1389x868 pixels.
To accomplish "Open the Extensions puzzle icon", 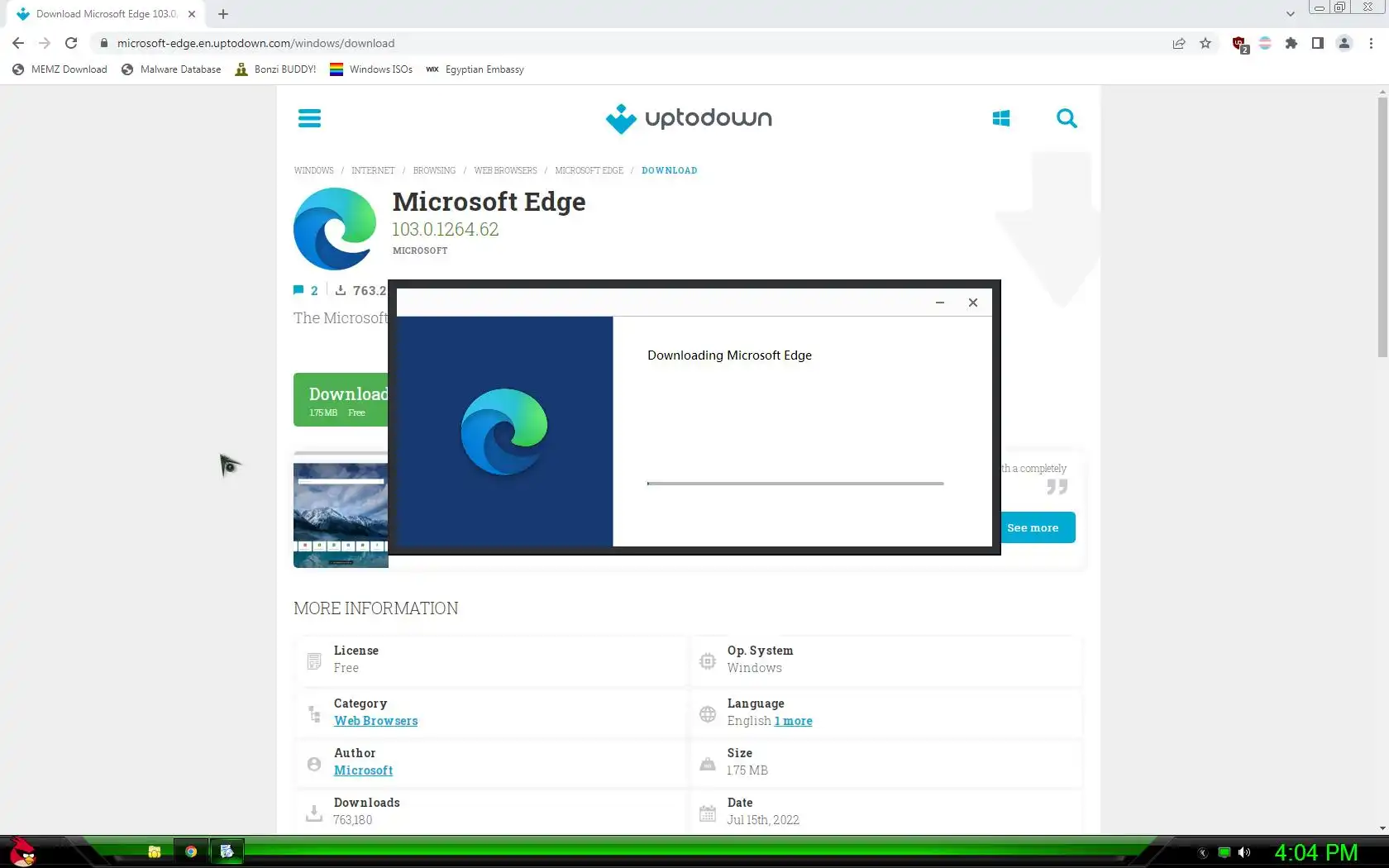I will (1291, 43).
